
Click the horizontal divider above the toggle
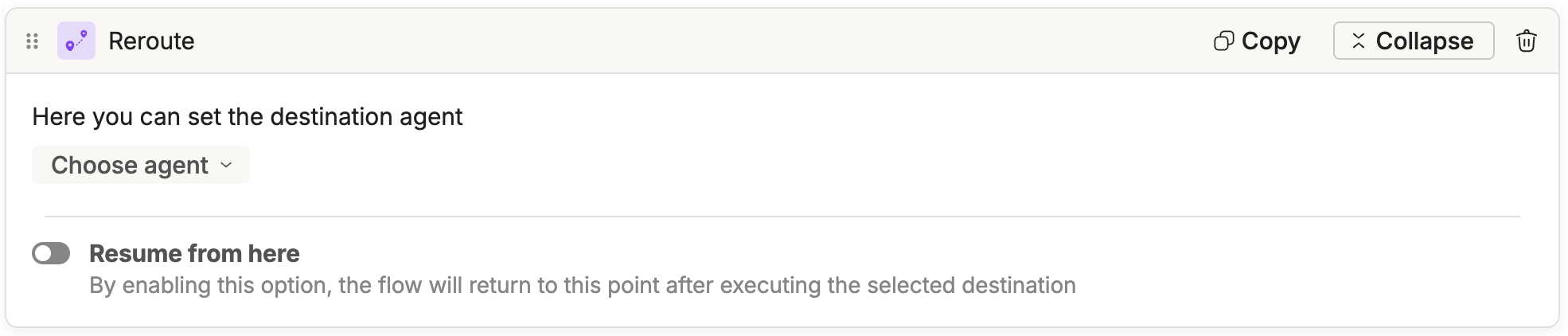click(x=782, y=217)
